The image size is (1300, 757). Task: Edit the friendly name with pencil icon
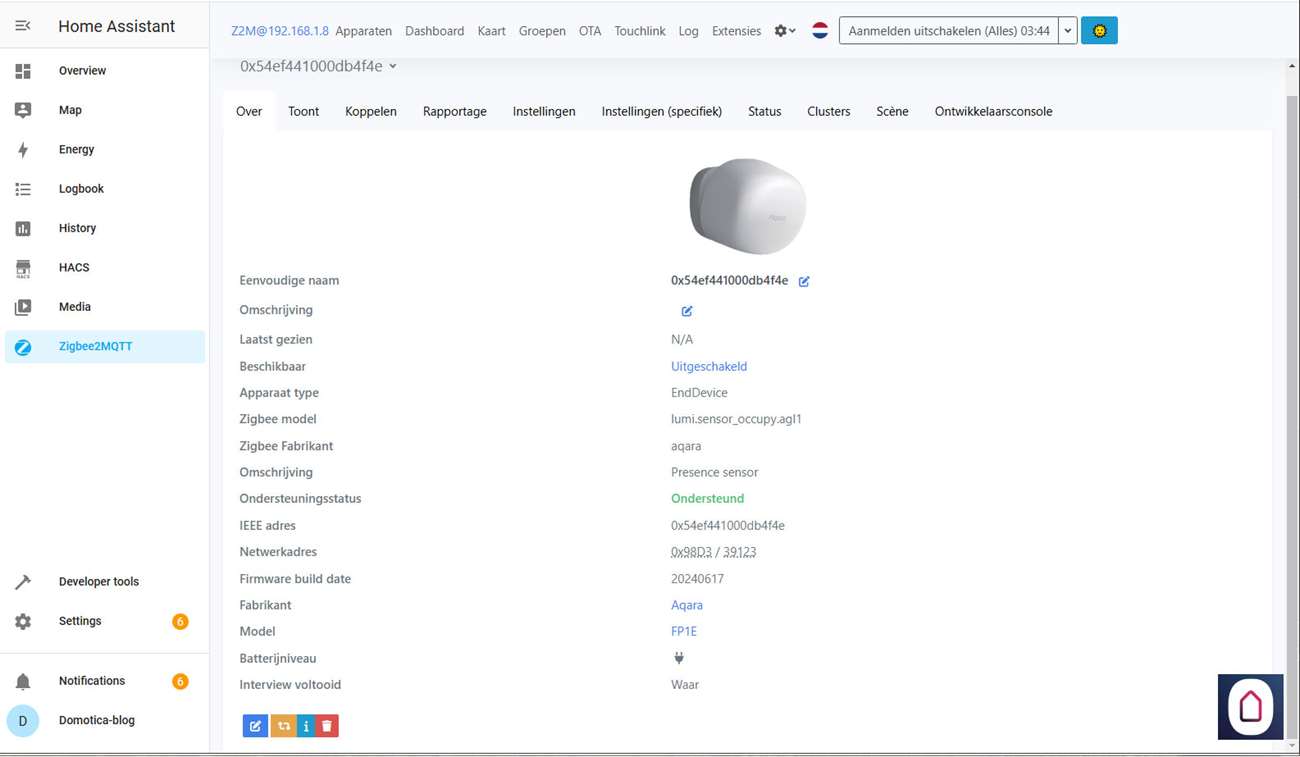point(804,282)
